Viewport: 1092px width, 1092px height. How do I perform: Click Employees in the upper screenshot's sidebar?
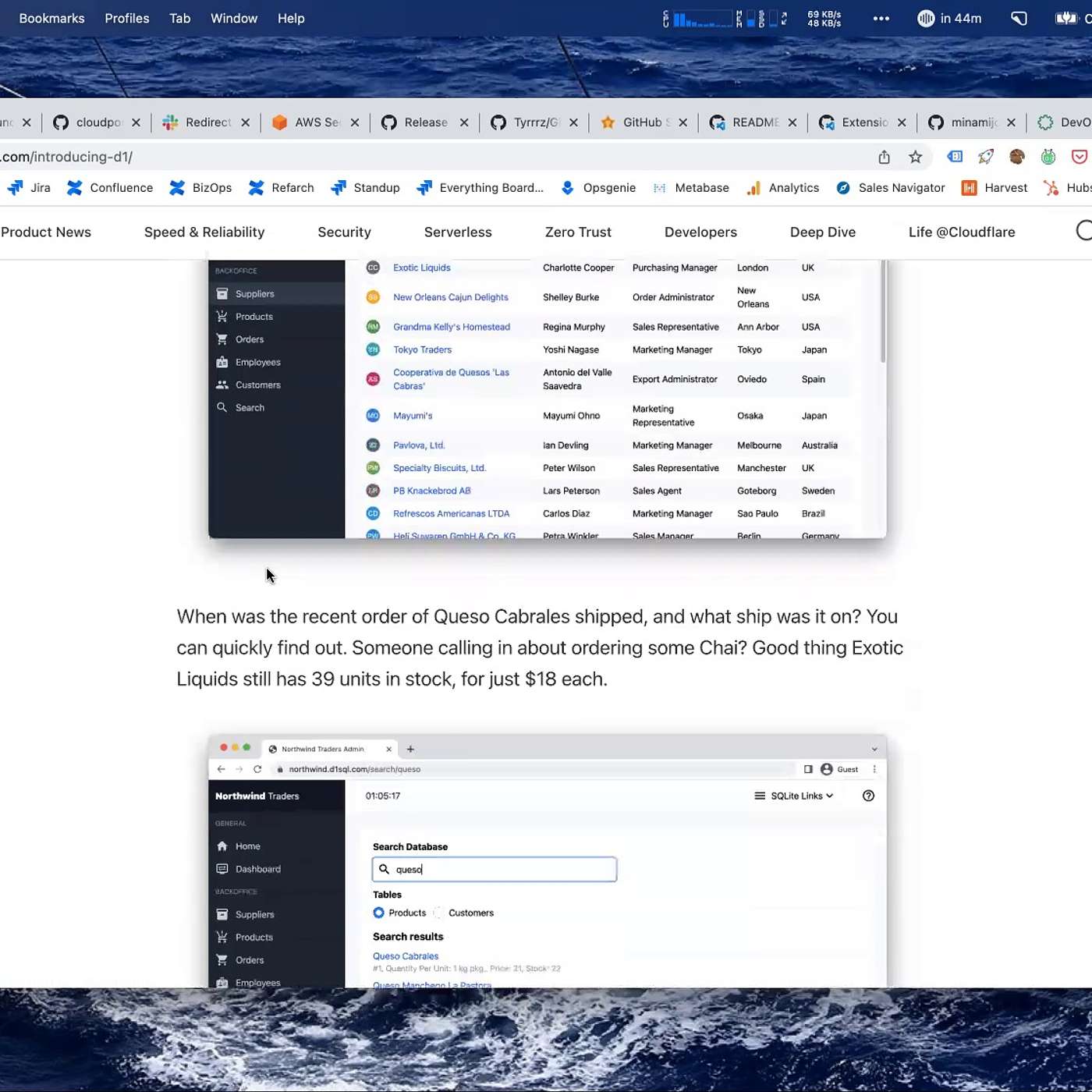click(258, 362)
